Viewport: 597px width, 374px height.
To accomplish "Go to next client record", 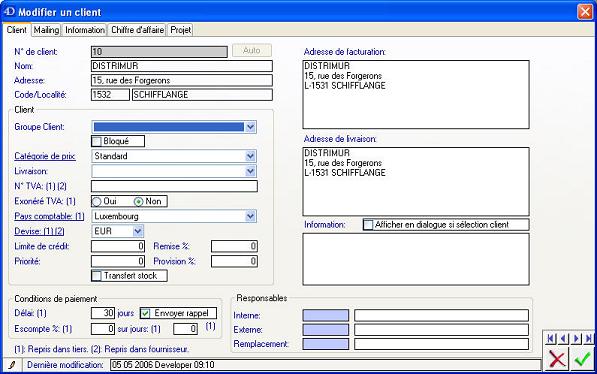I will click(576, 338).
